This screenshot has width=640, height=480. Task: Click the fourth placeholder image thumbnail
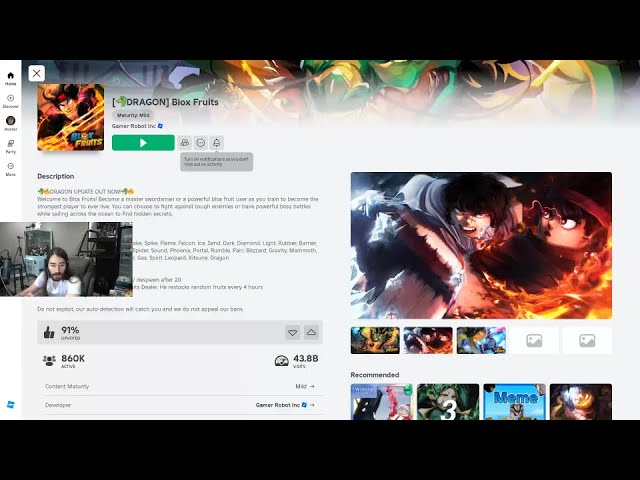[x=534, y=340]
